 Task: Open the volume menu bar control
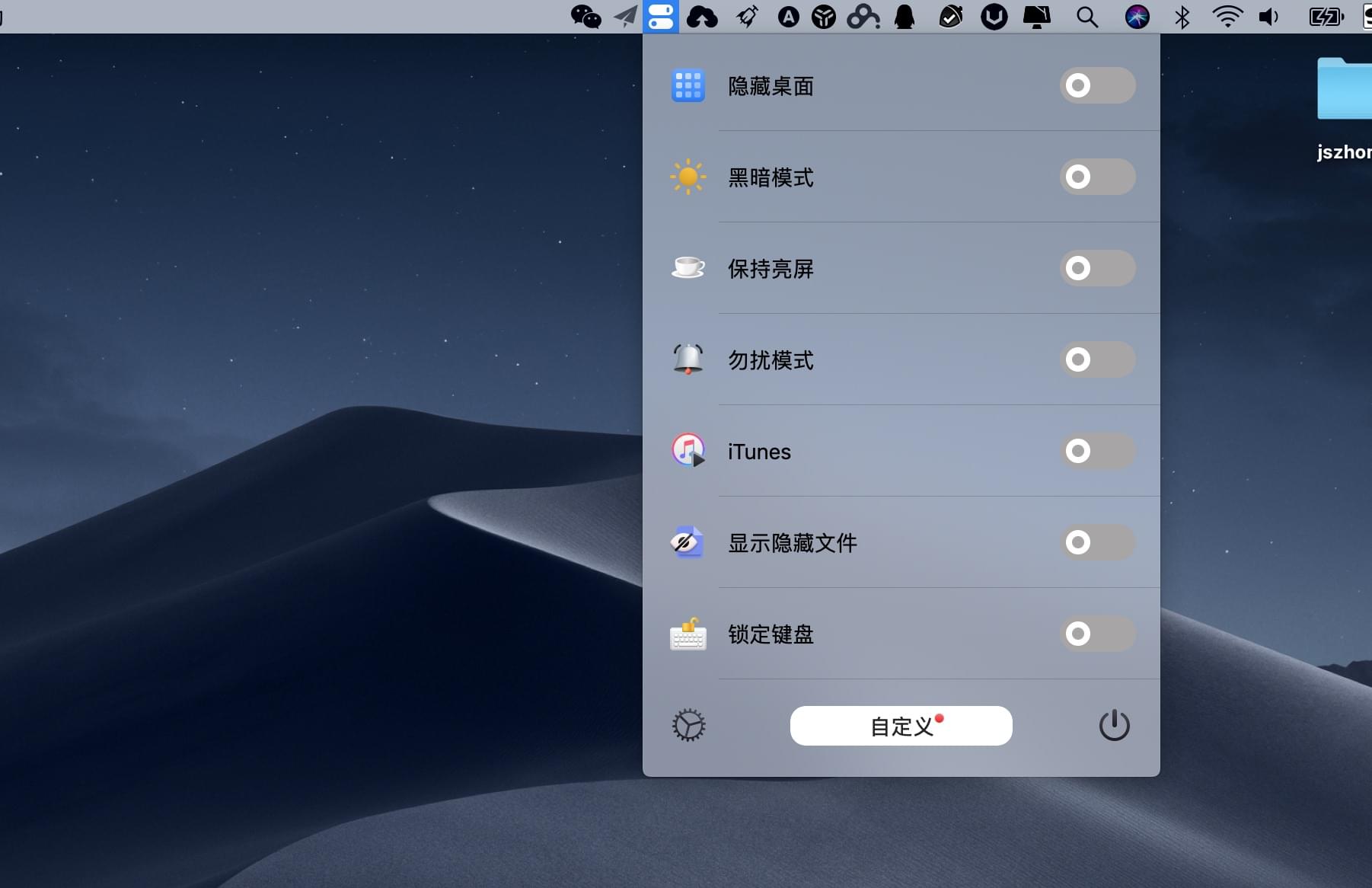point(1269,17)
